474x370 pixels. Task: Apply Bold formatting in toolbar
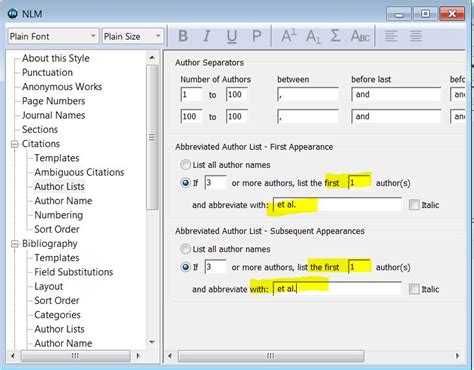coord(183,36)
